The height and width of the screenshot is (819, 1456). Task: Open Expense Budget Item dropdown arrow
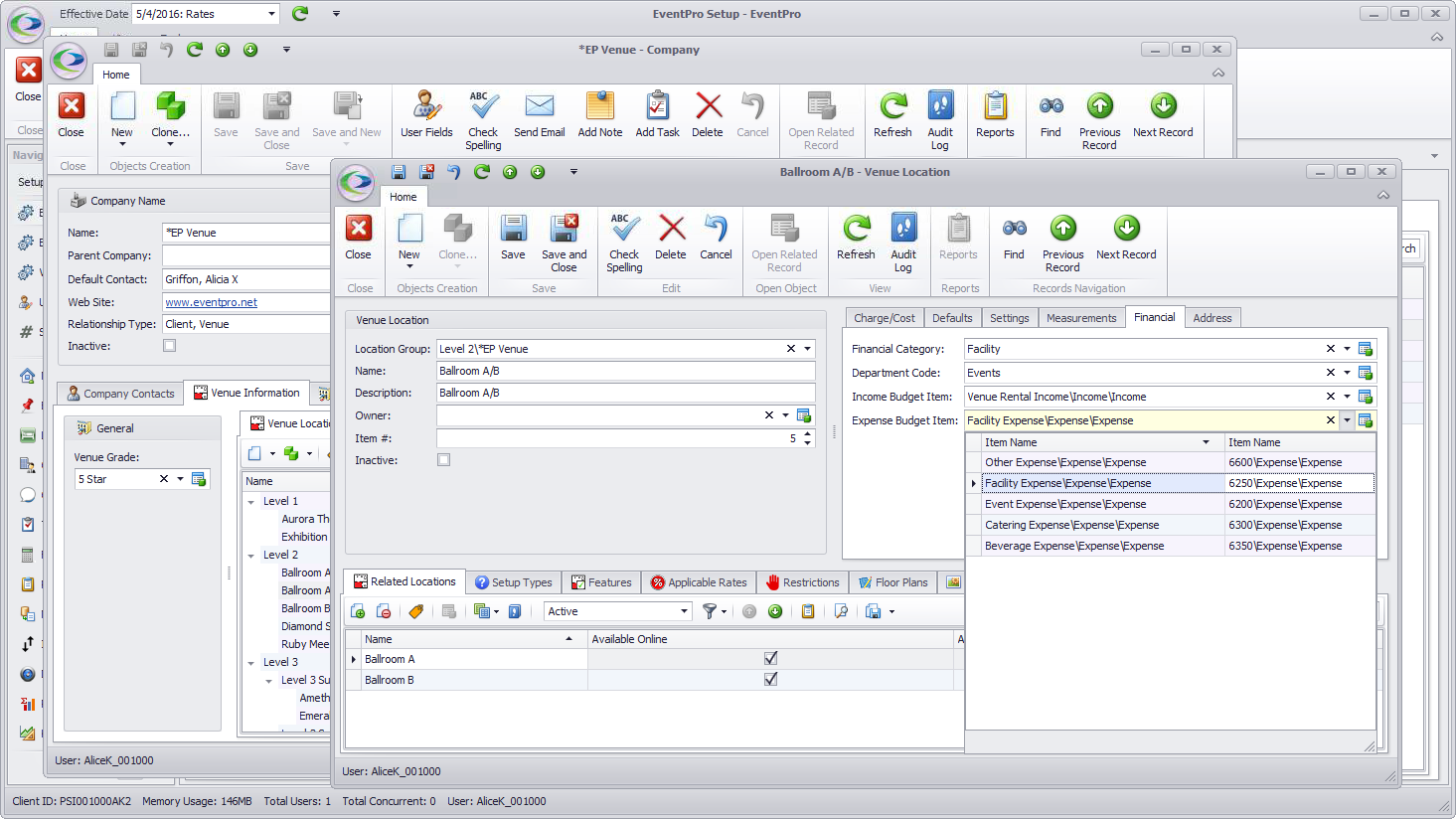(1347, 420)
